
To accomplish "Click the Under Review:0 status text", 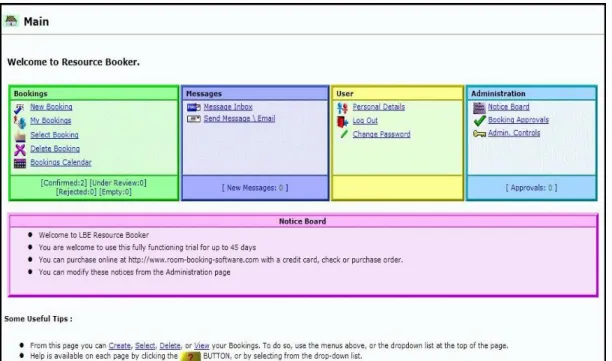I will (x=118, y=183).
